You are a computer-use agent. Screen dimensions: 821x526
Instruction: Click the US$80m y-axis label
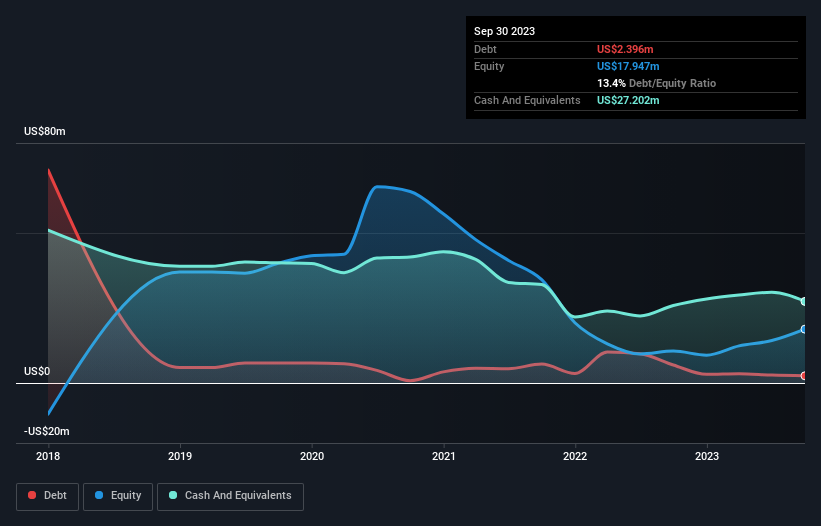point(45,131)
